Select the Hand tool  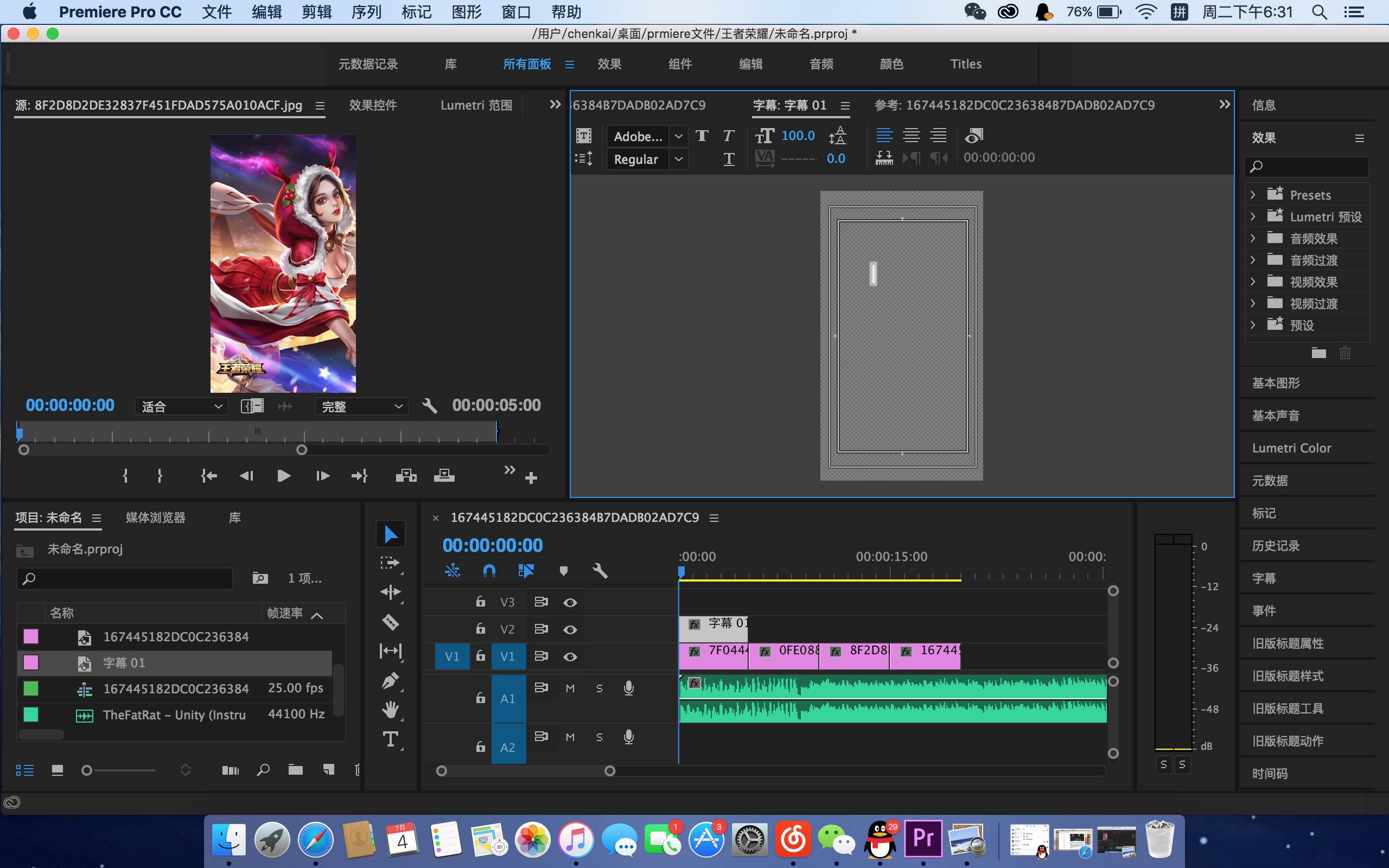point(390,710)
